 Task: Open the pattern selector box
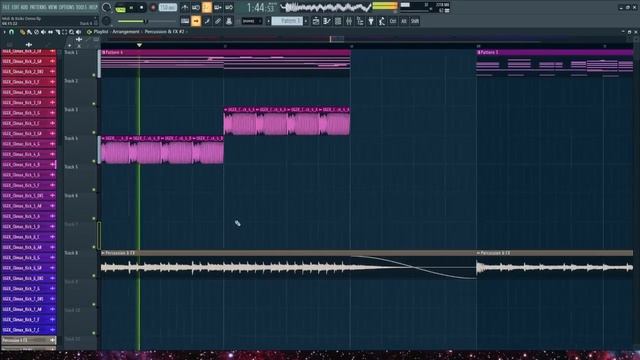[x=287, y=21]
